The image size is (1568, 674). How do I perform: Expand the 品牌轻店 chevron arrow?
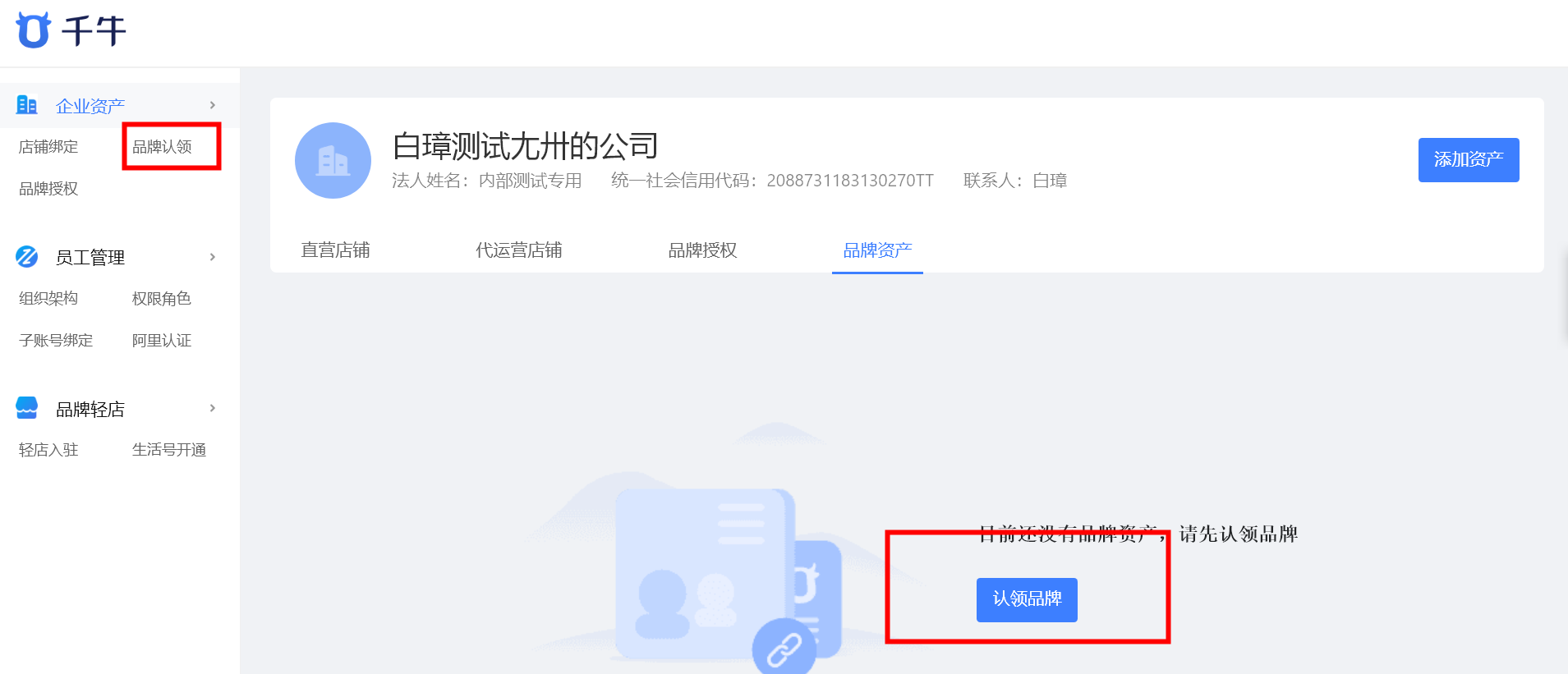coord(213,408)
